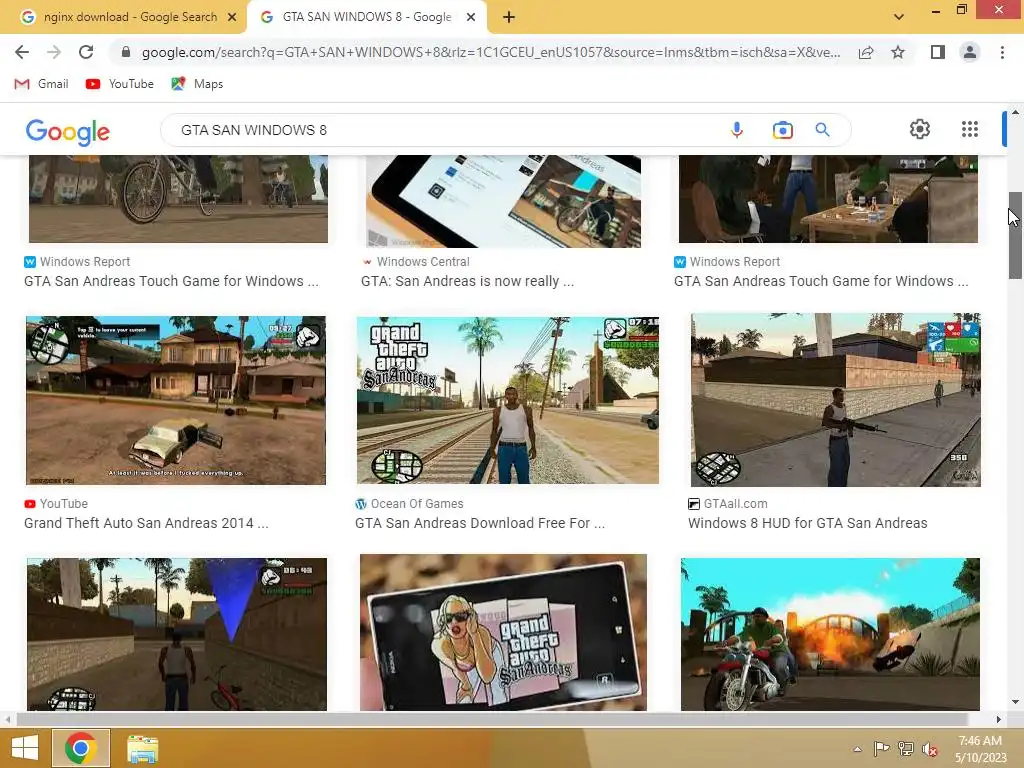
Task: Click 'GTA: San Andreas is now really ...' link
Action: [x=468, y=281]
